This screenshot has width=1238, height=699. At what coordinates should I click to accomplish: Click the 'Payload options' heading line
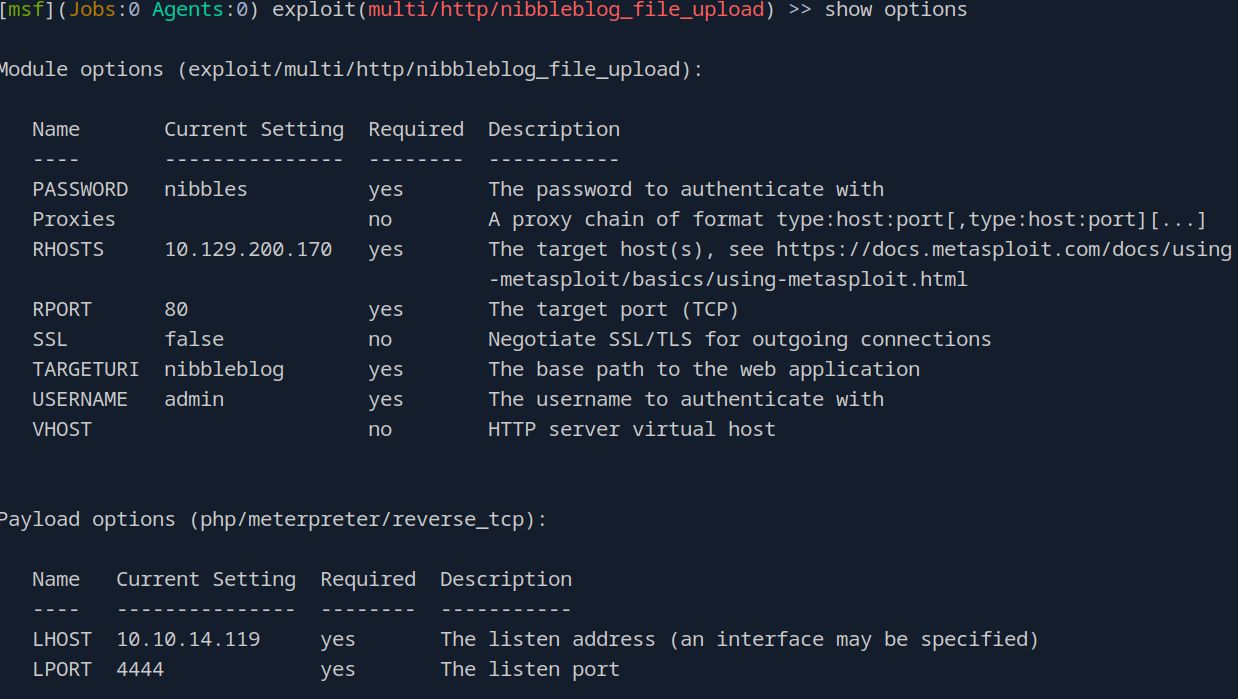point(272,519)
